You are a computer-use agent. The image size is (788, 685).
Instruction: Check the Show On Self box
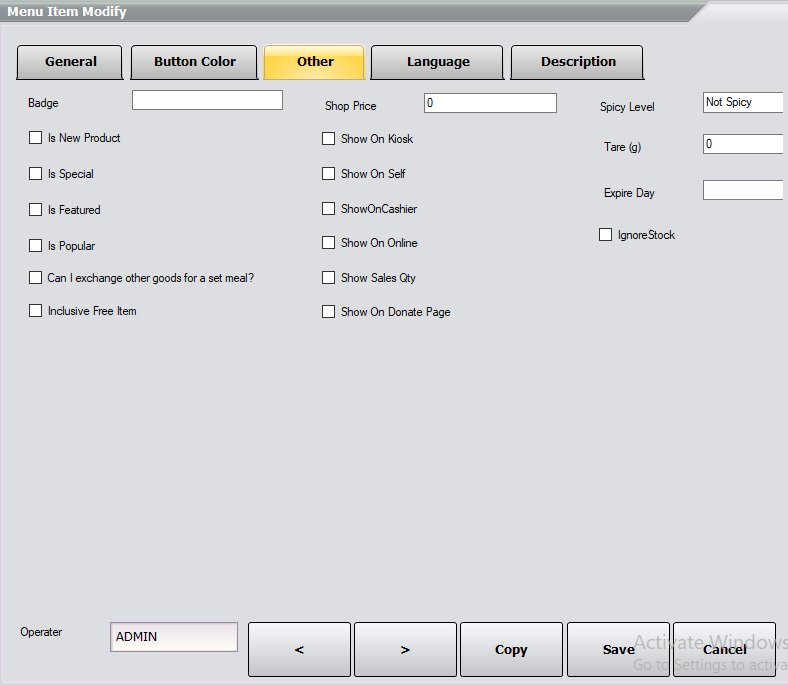coord(329,174)
